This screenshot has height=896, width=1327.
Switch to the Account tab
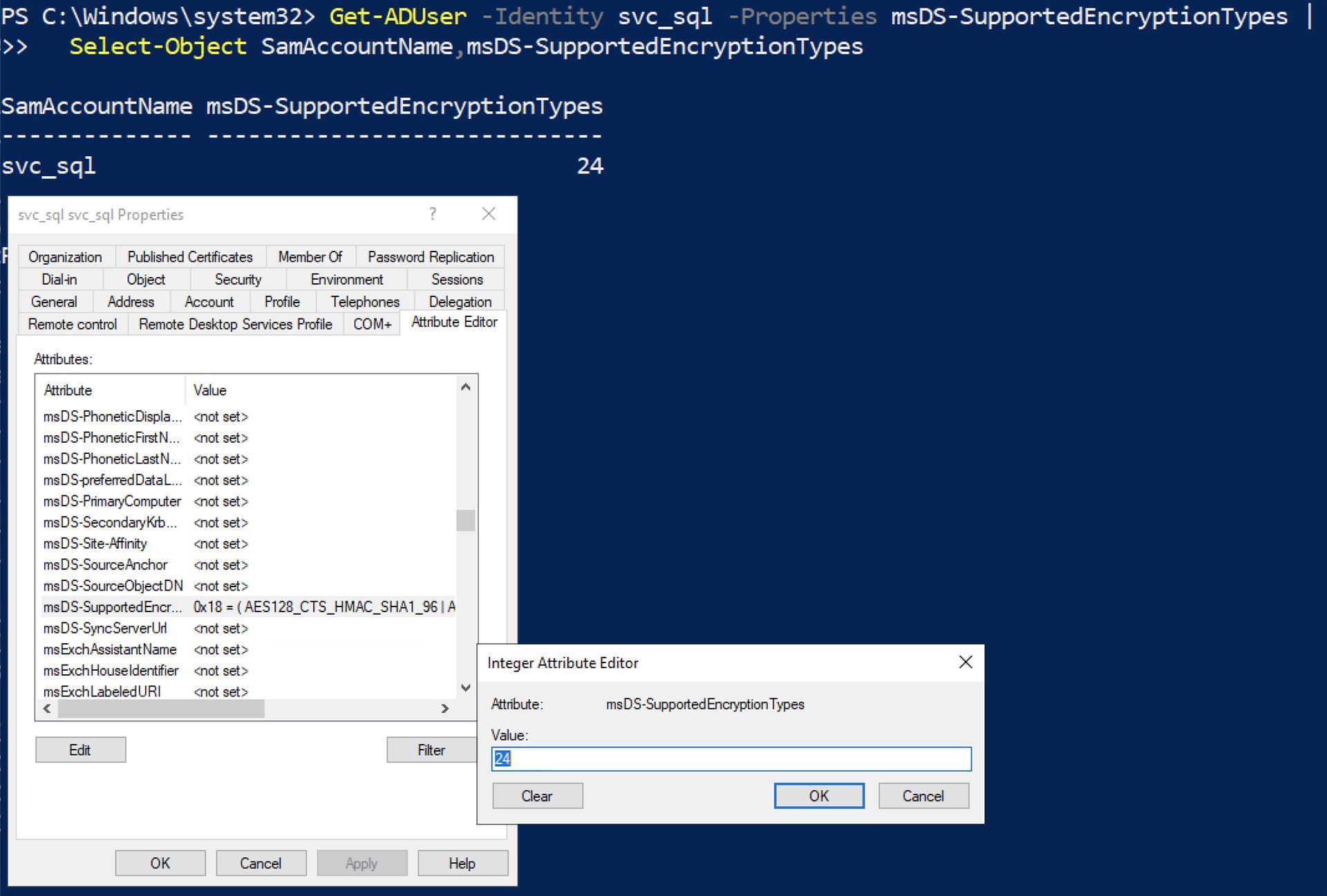209,302
